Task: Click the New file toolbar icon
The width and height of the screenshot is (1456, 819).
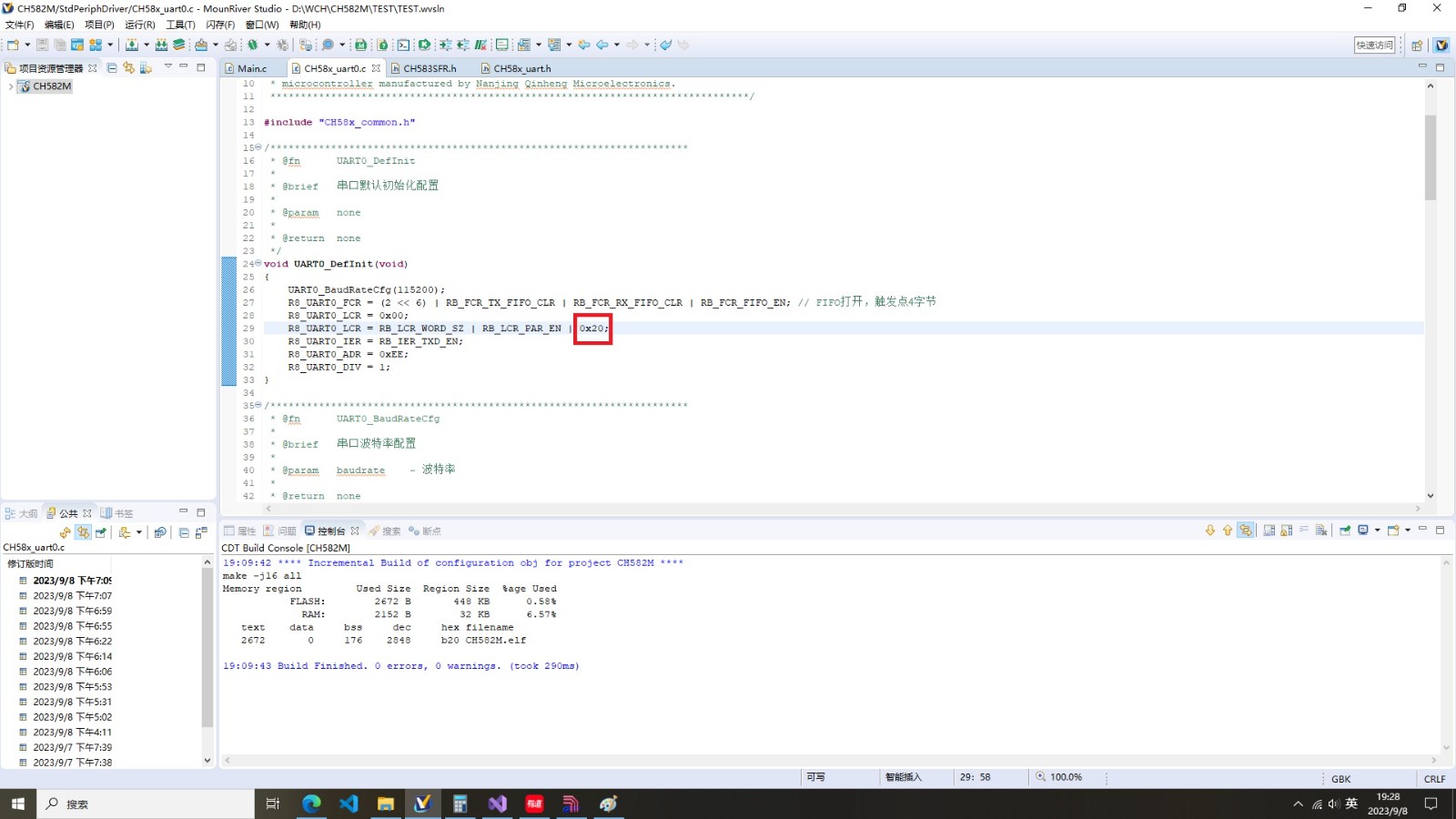Action: click(x=13, y=45)
